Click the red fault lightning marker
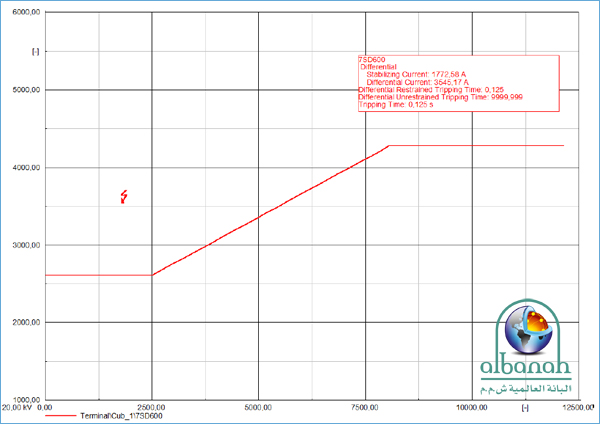 pyautogui.click(x=124, y=197)
